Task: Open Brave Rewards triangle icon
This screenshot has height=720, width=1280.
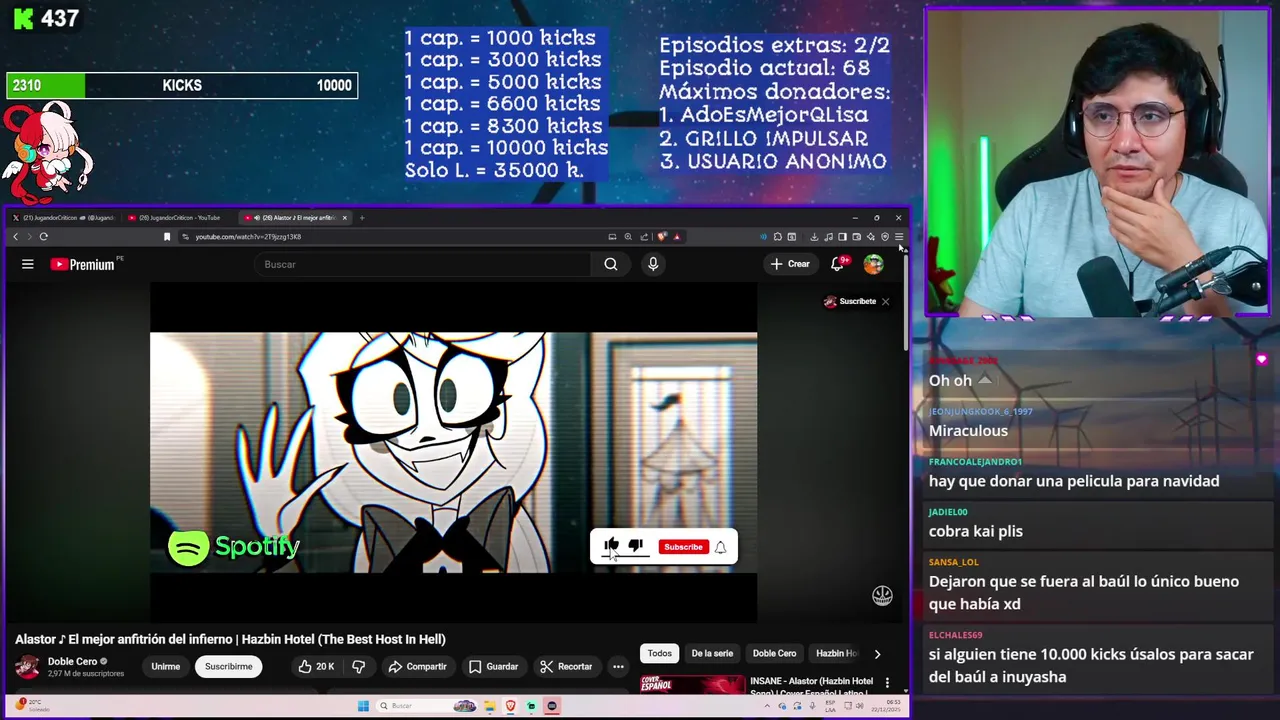Action: point(677,237)
